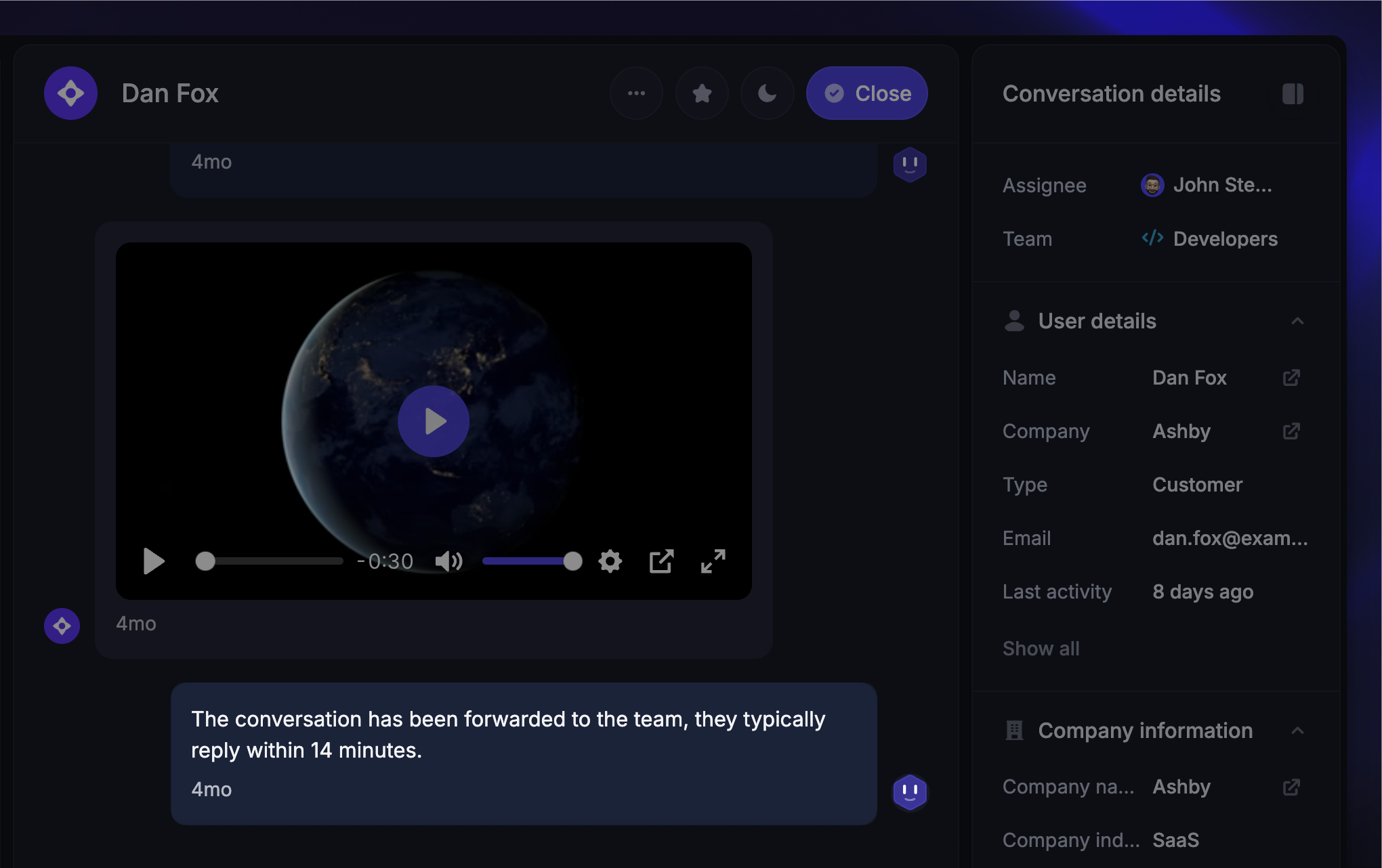1382x868 pixels.
Task: Click the Close conversation button
Action: [x=866, y=93]
